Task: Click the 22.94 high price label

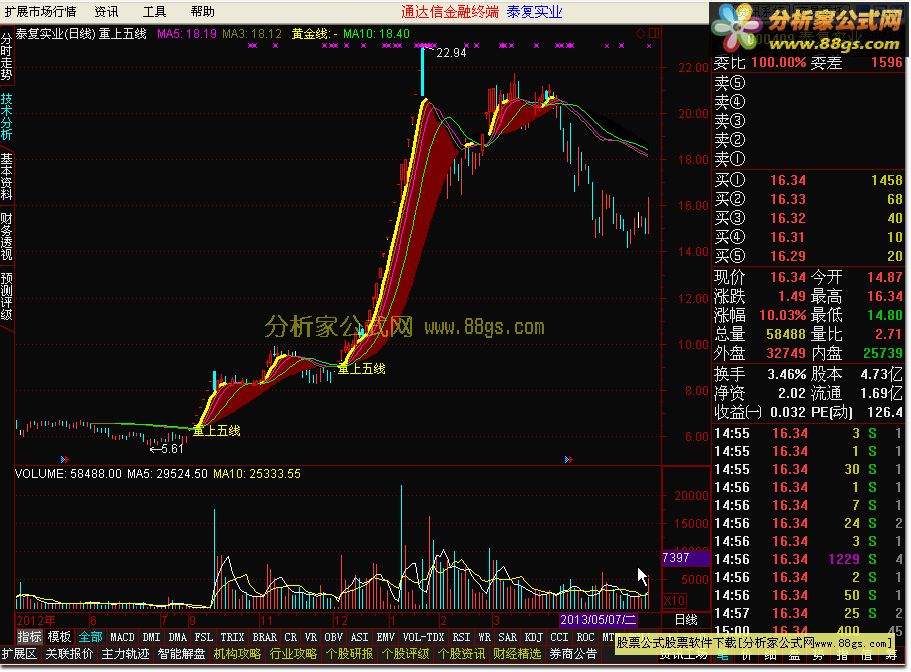Action: click(451, 53)
